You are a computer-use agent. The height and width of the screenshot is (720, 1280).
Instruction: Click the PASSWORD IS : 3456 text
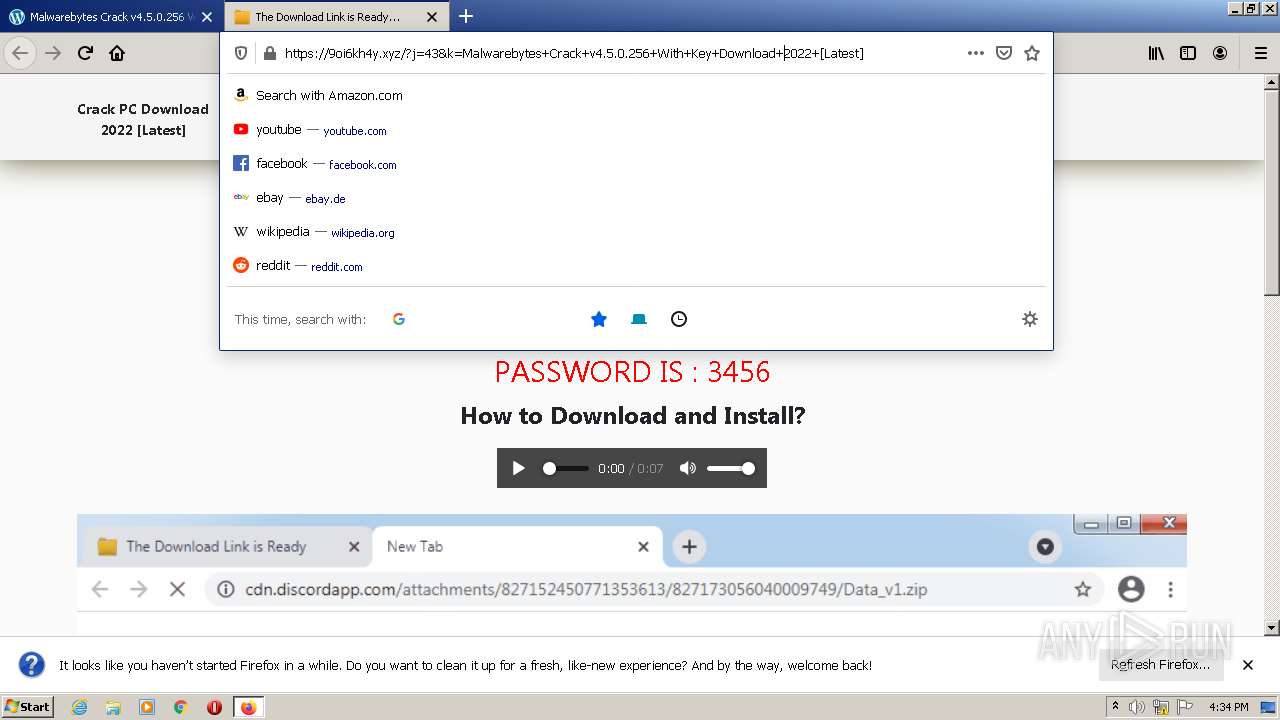632,372
